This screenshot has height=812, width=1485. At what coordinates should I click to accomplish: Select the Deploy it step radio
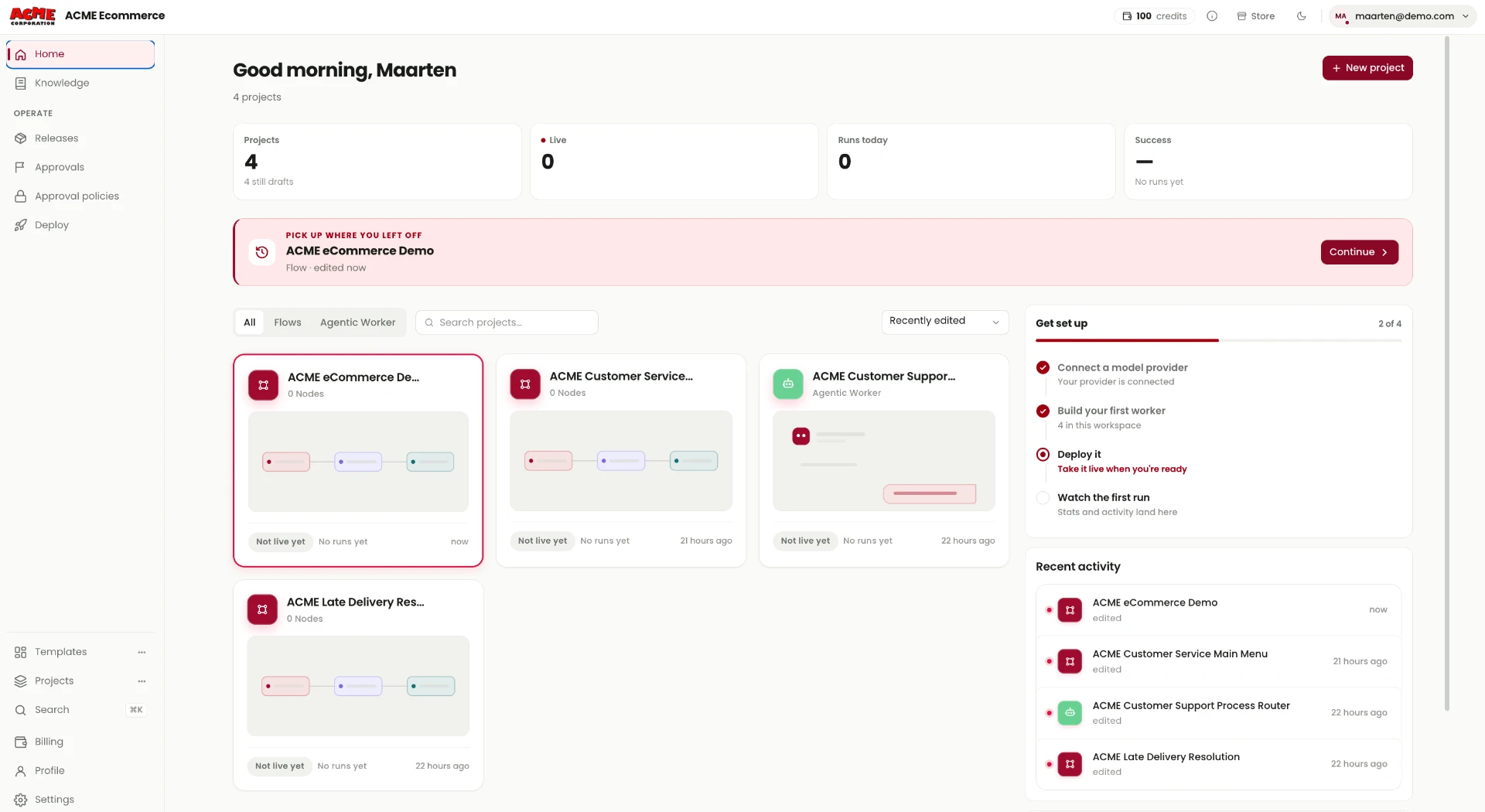tap(1043, 455)
